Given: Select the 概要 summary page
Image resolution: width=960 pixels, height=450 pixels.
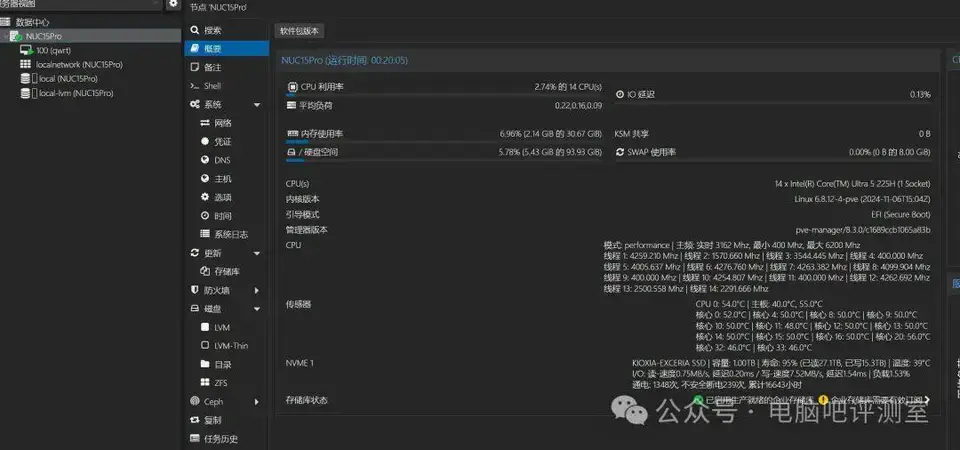Looking at the screenshot, I should (x=227, y=48).
